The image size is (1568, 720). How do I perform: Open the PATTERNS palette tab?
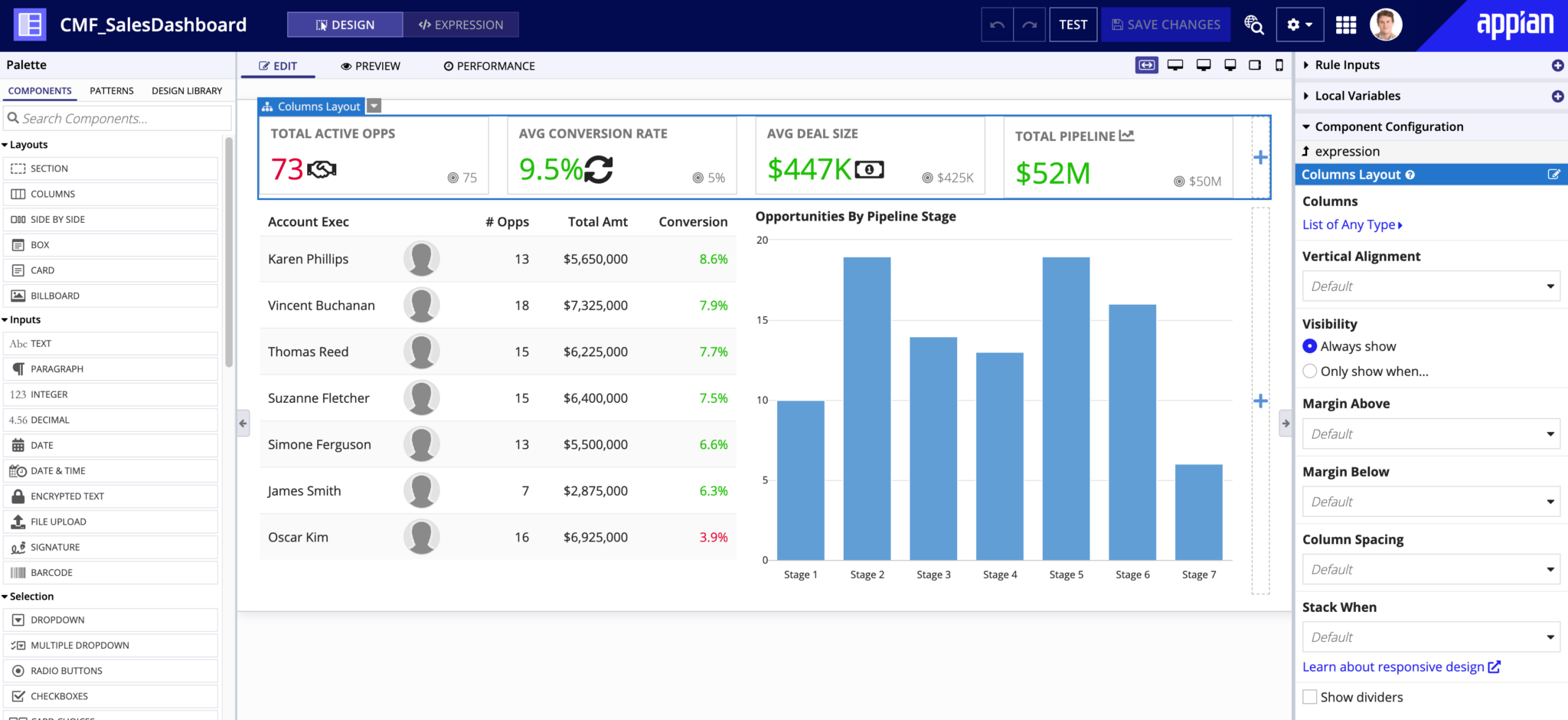coord(112,90)
